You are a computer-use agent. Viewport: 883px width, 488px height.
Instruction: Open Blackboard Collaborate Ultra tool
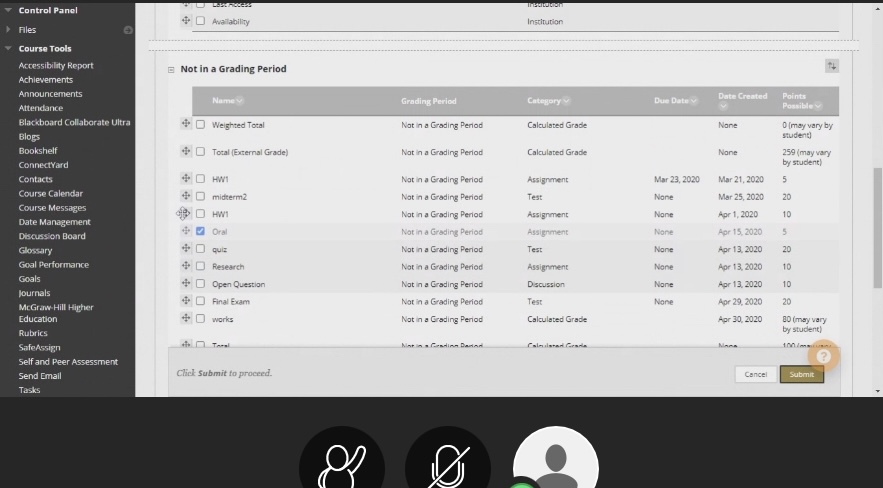coord(74,122)
